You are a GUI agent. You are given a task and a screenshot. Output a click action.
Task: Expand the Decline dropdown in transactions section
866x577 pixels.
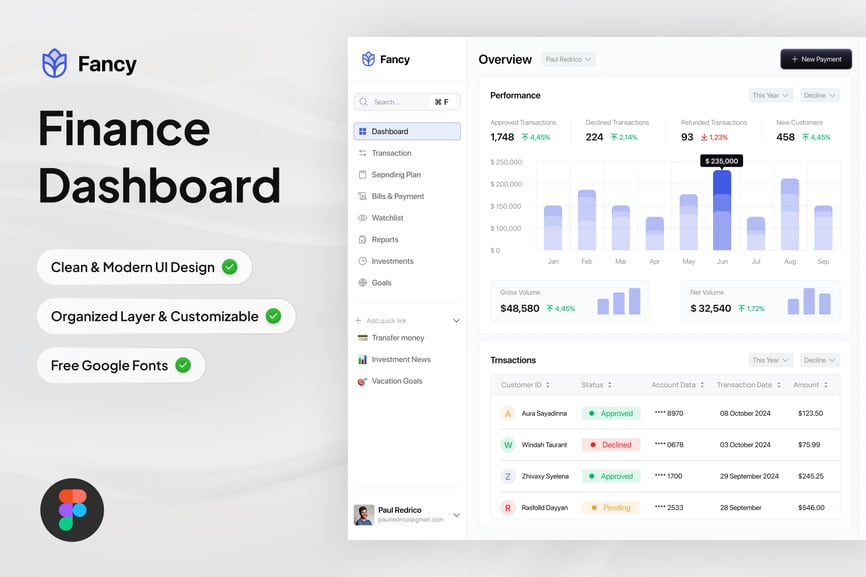819,360
